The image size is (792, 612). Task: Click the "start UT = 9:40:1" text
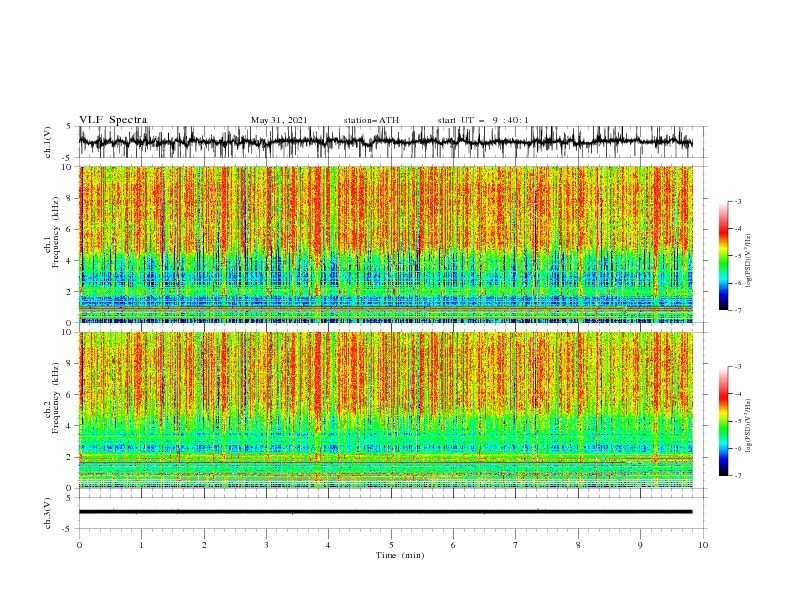tap(483, 120)
